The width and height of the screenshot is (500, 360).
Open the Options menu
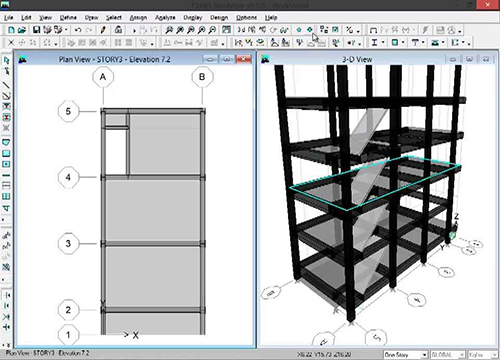click(x=246, y=18)
